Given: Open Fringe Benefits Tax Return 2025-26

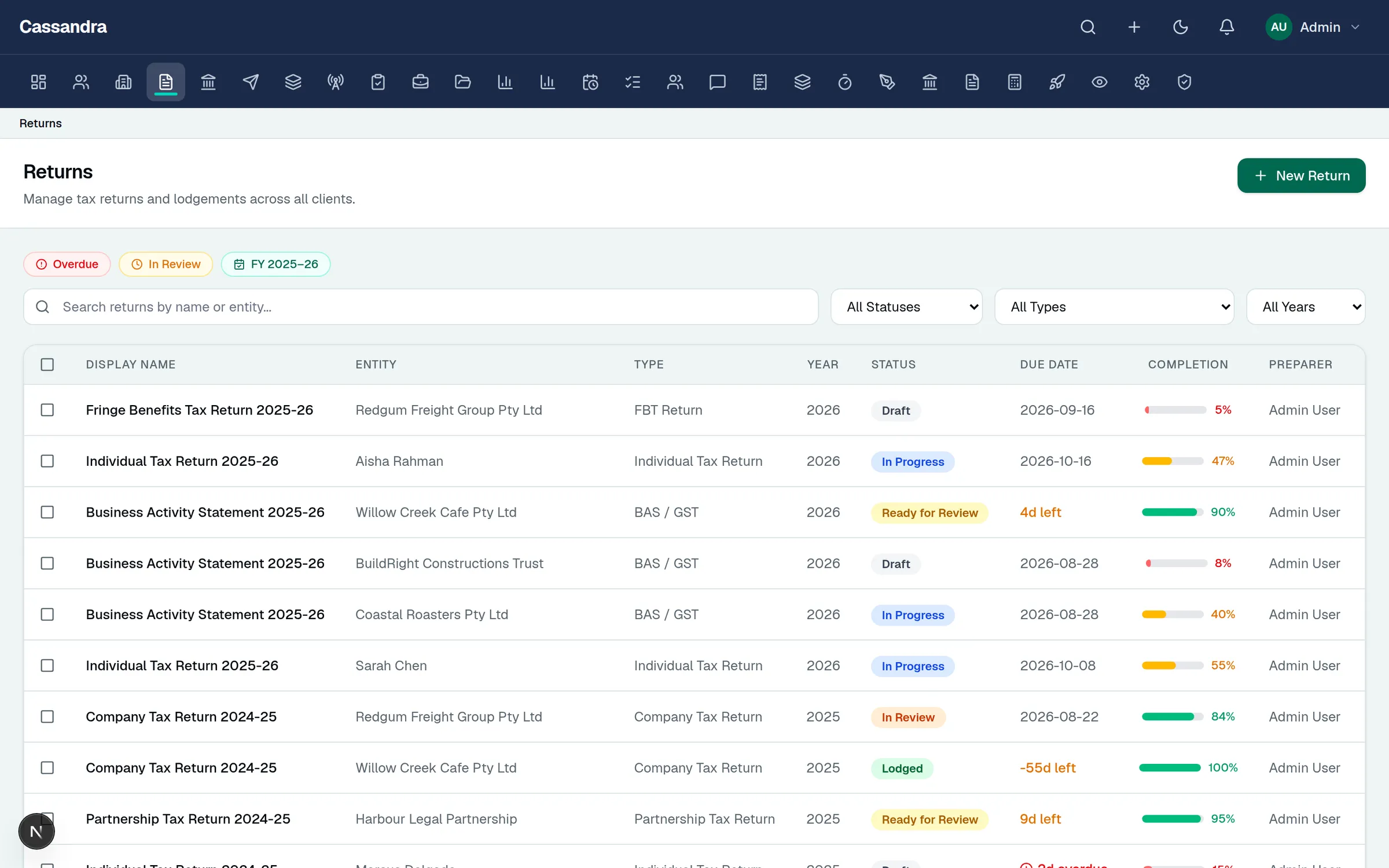Looking at the screenshot, I should 200,410.
